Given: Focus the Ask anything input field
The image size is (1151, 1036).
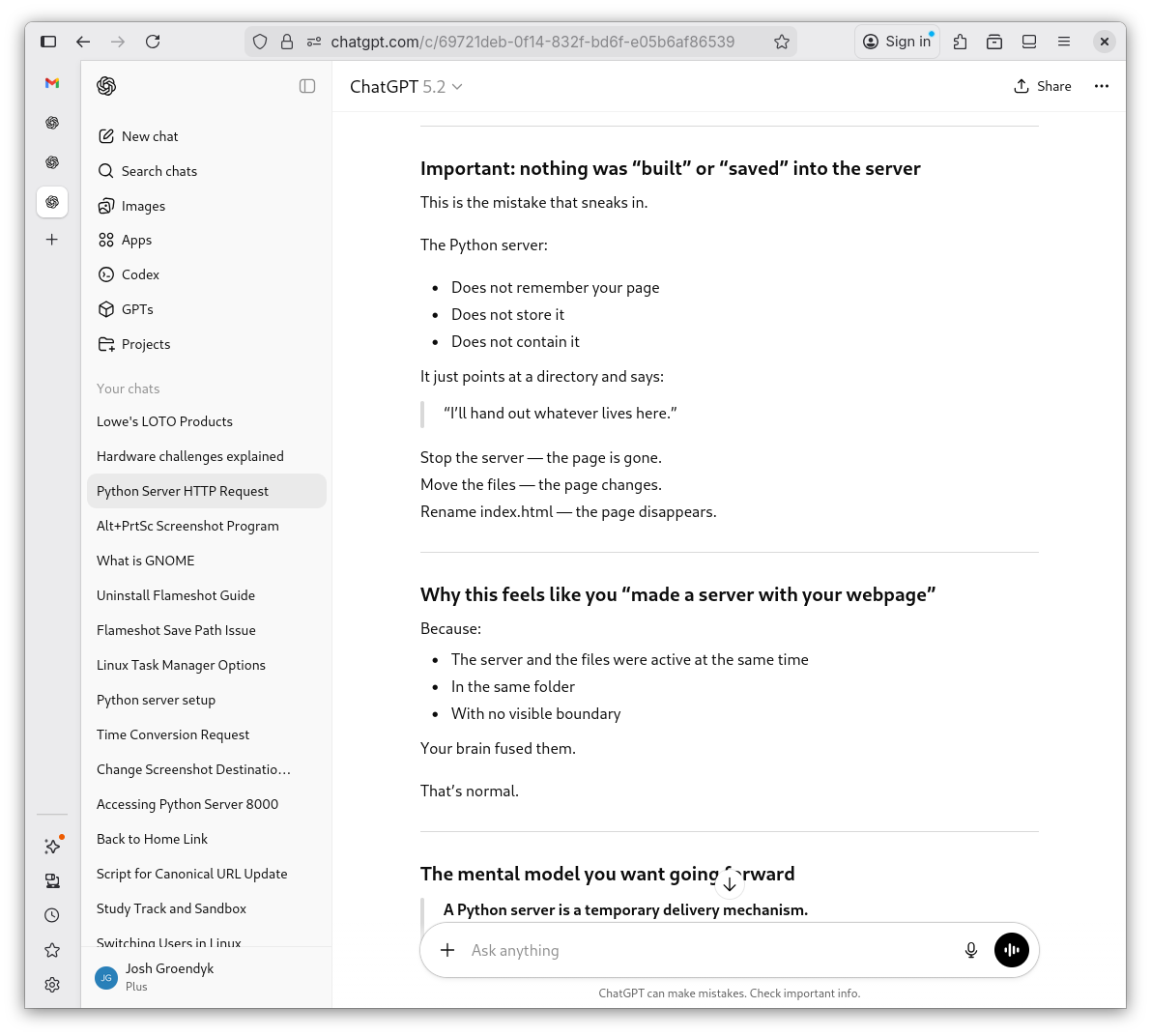Looking at the screenshot, I should (x=705, y=950).
